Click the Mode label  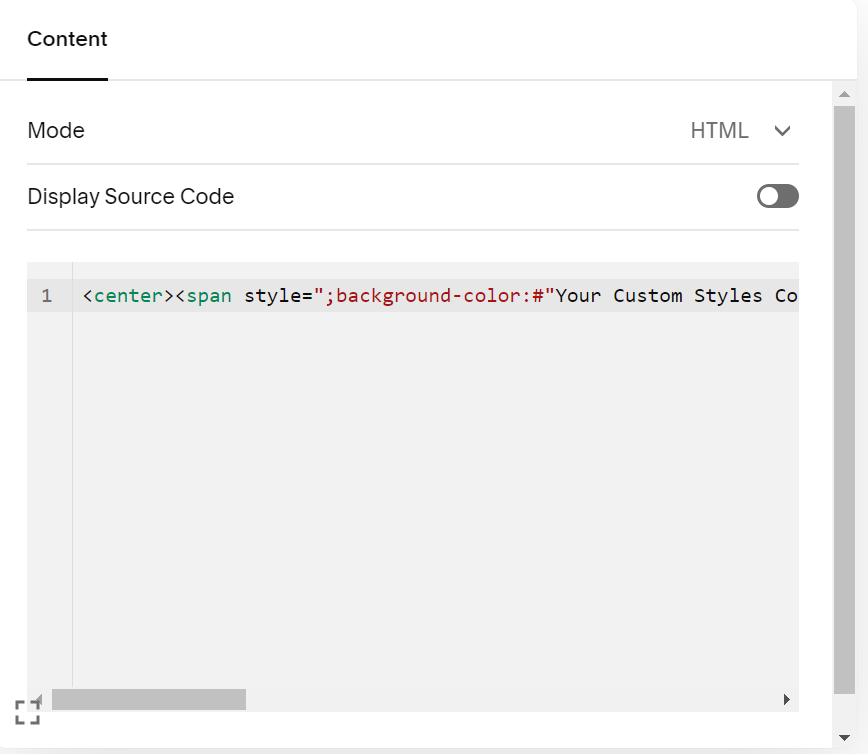(x=56, y=131)
